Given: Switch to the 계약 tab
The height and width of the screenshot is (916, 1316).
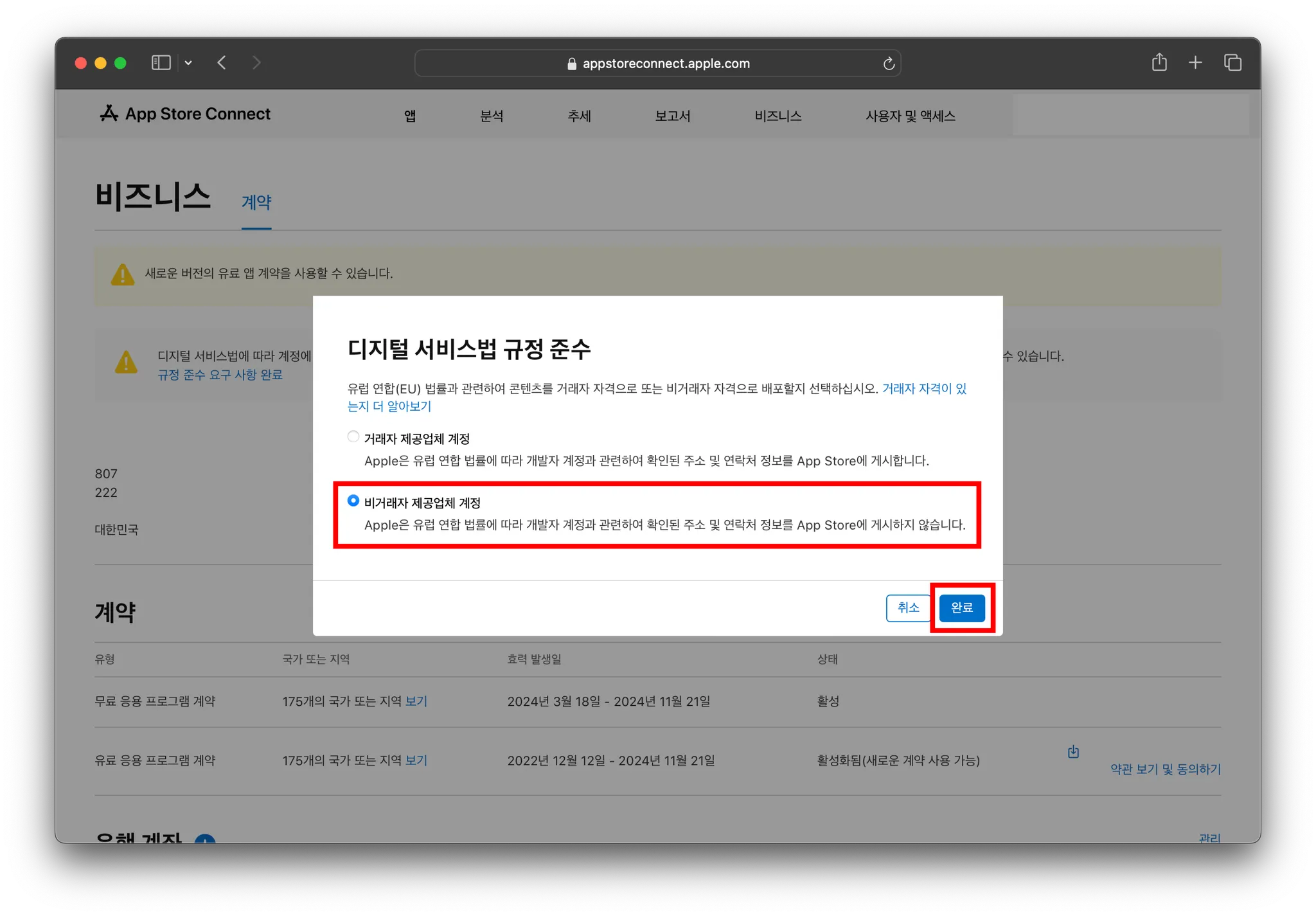Looking at the screenshot, I should tap(256, 202).
